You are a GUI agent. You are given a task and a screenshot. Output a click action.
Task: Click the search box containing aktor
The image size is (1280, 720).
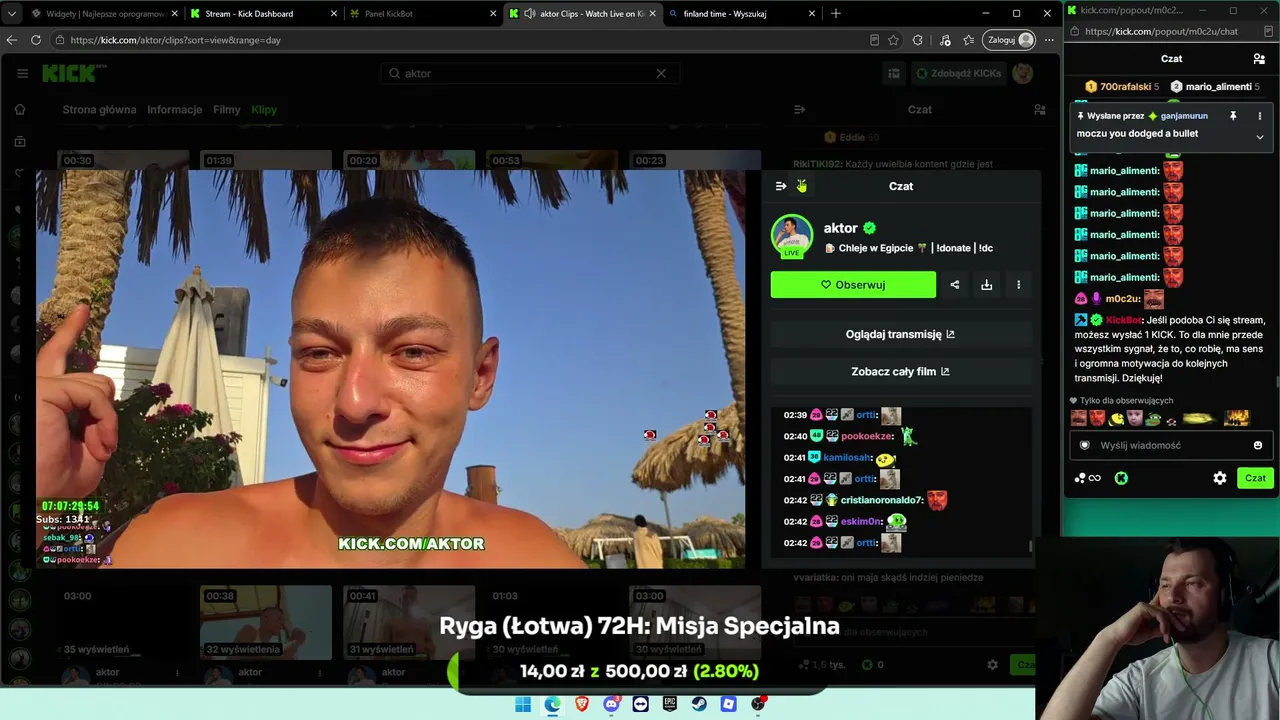530,73
